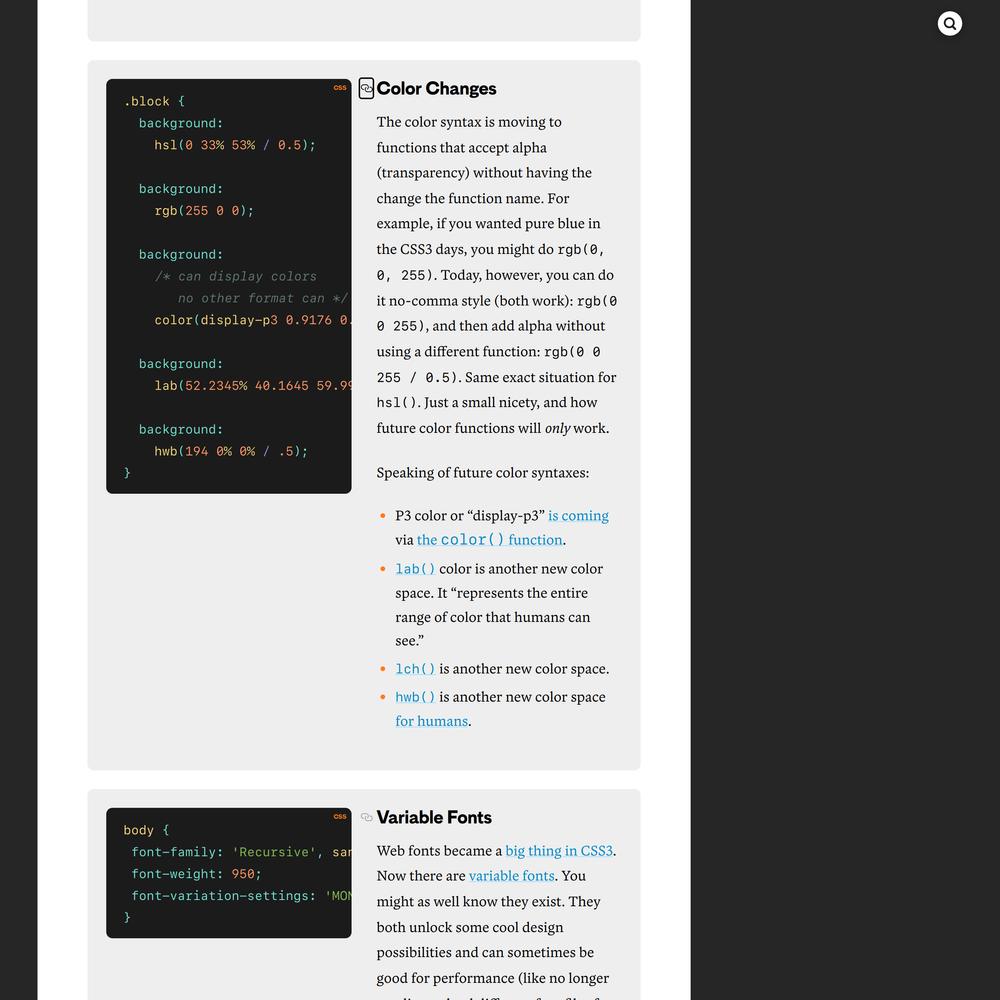The height and width of the screenshot is (1000, 1000).
Task: Click the italic word "only"
Action: (x=557, y=428)
